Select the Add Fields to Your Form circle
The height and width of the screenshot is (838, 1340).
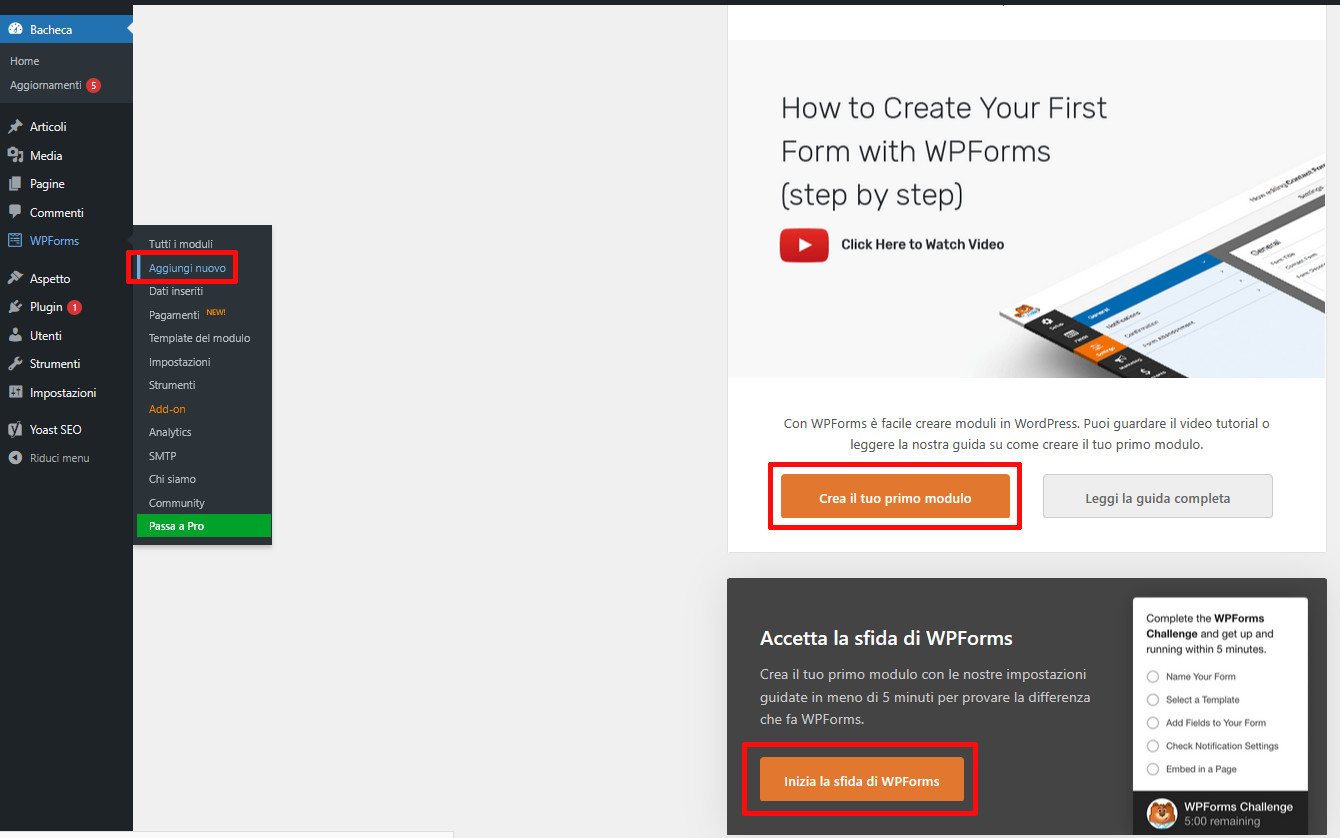[x=1153, y=723]
